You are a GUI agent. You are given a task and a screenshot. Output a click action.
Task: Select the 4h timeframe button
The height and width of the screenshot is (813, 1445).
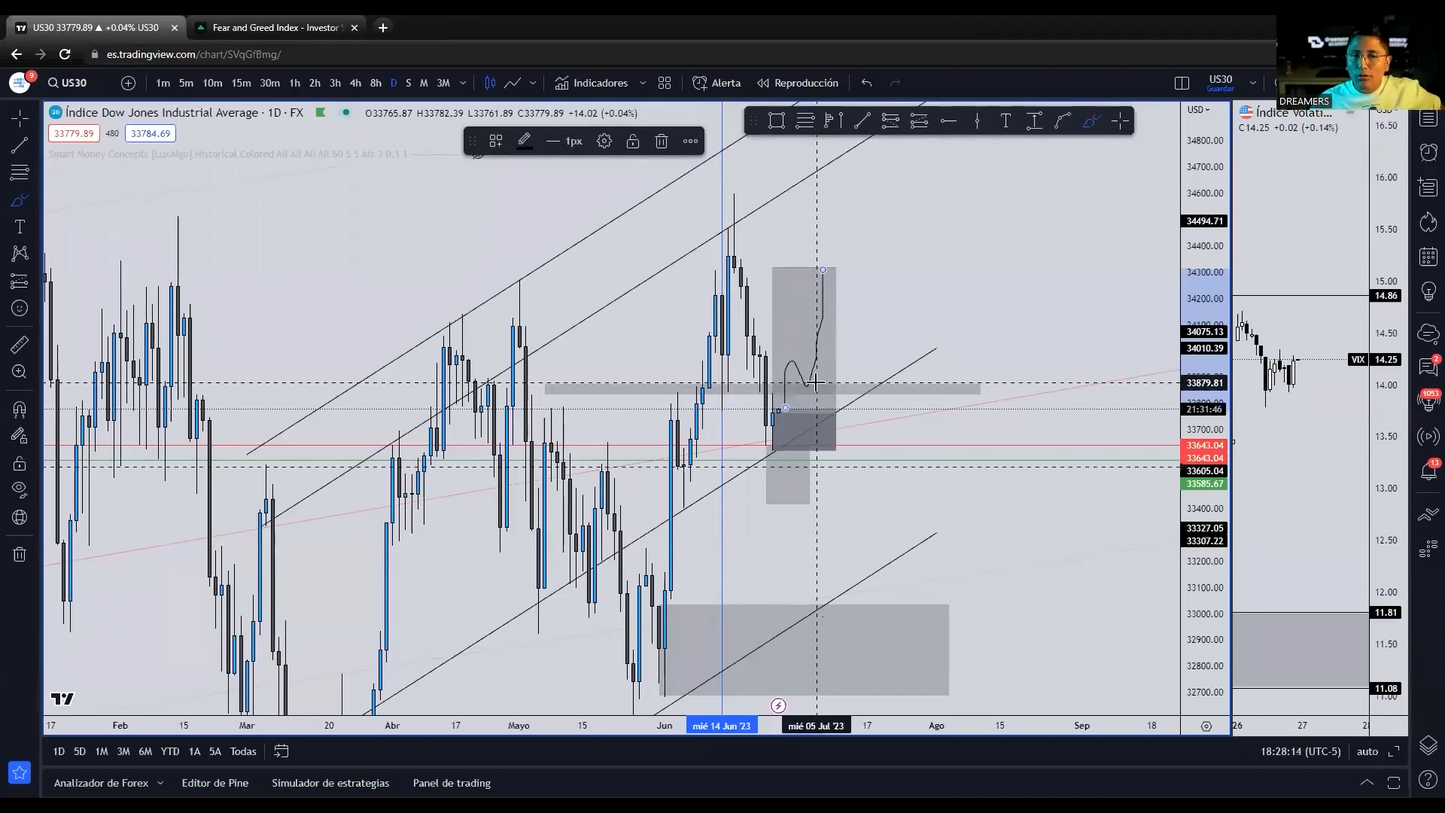[x=355, y=83]
